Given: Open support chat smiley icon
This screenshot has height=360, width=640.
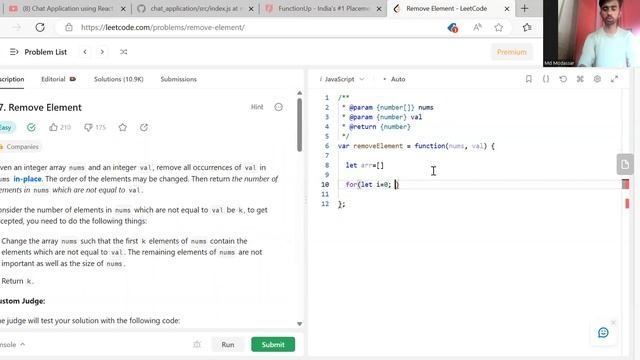Looking at the screenshot, I should pos(603,333).
